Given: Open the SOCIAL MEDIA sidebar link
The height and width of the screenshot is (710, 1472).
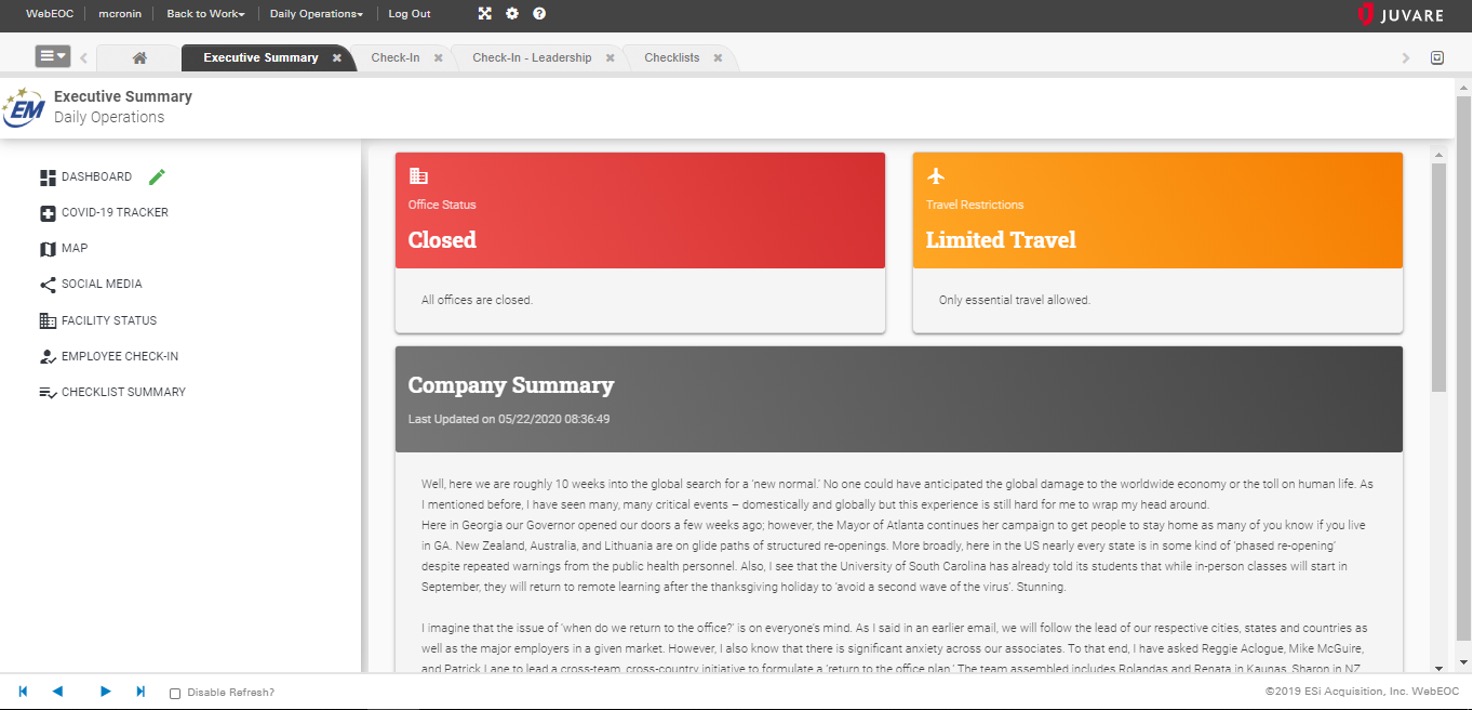Looking at the screenshot, I should (x=102, y=284).
